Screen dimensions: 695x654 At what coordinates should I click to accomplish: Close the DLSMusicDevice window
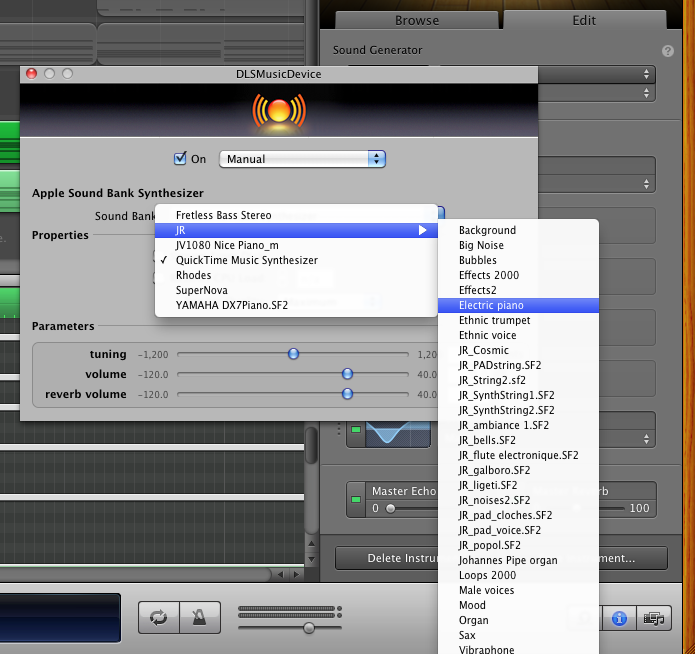(x=31, y=74)
